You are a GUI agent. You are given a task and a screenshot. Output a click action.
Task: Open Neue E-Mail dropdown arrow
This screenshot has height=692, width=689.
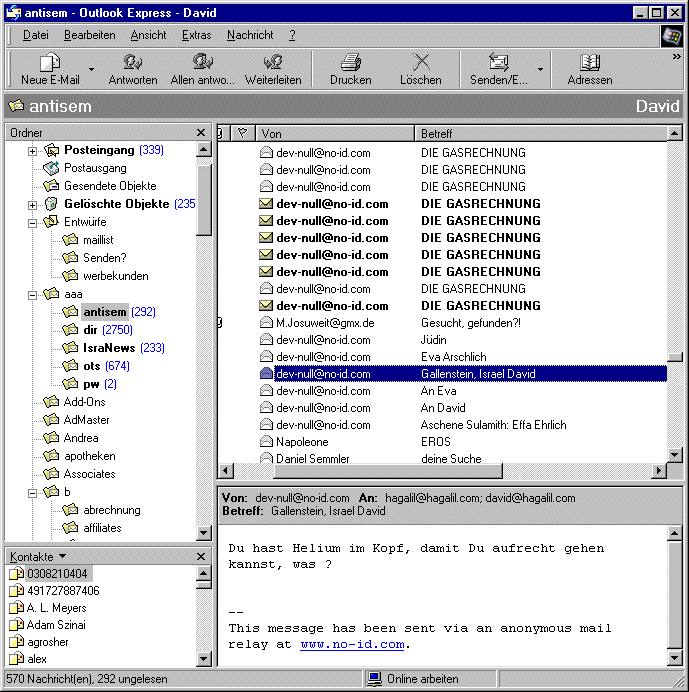pos(91,70)
